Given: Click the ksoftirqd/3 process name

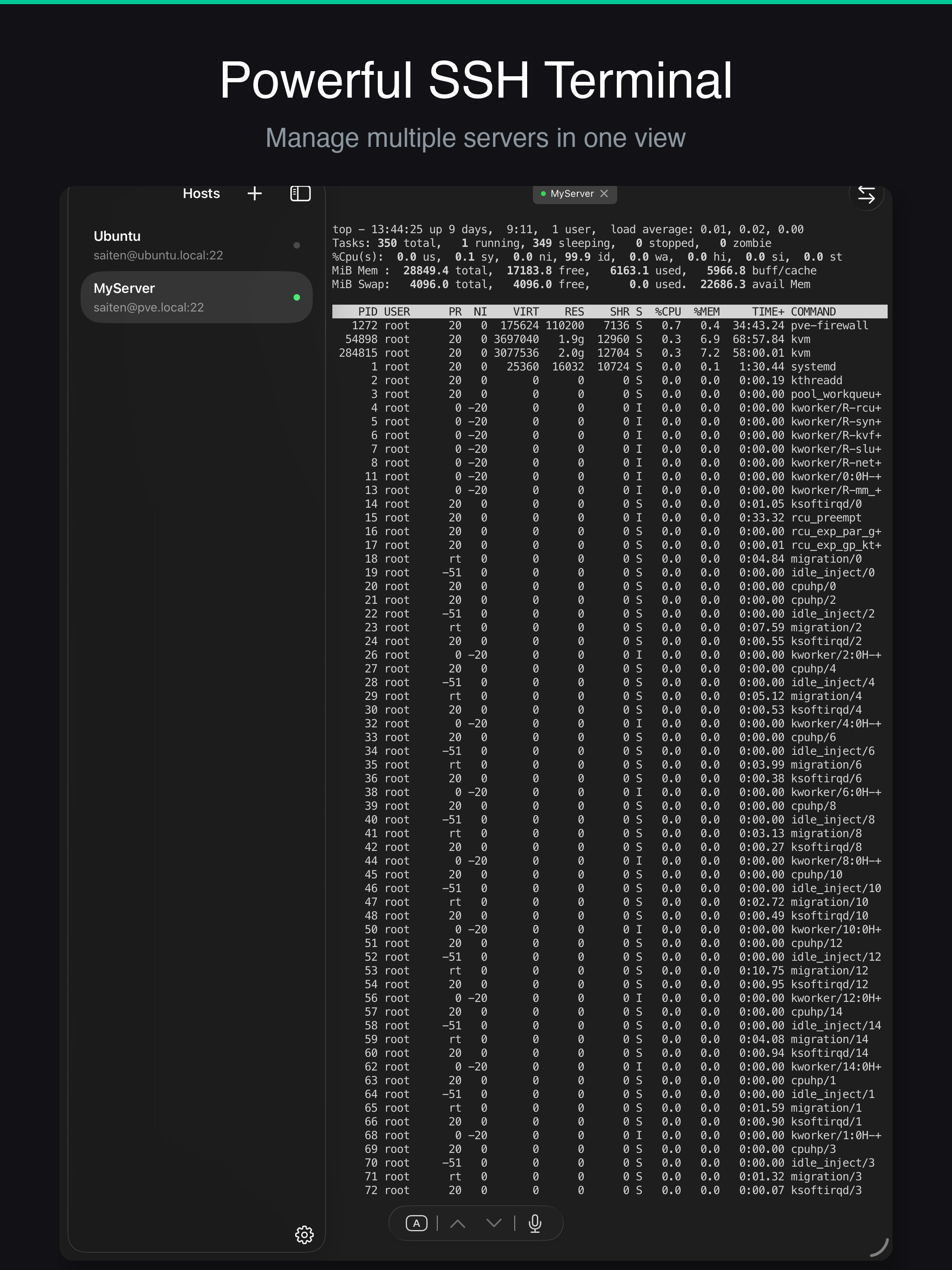Looking at the screenshot, I should coord(826,1190).
